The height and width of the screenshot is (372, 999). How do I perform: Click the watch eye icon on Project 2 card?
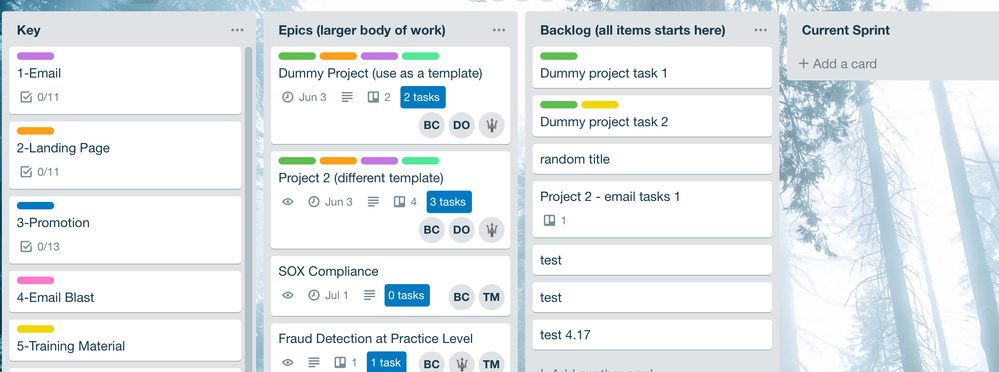point(288,202)
